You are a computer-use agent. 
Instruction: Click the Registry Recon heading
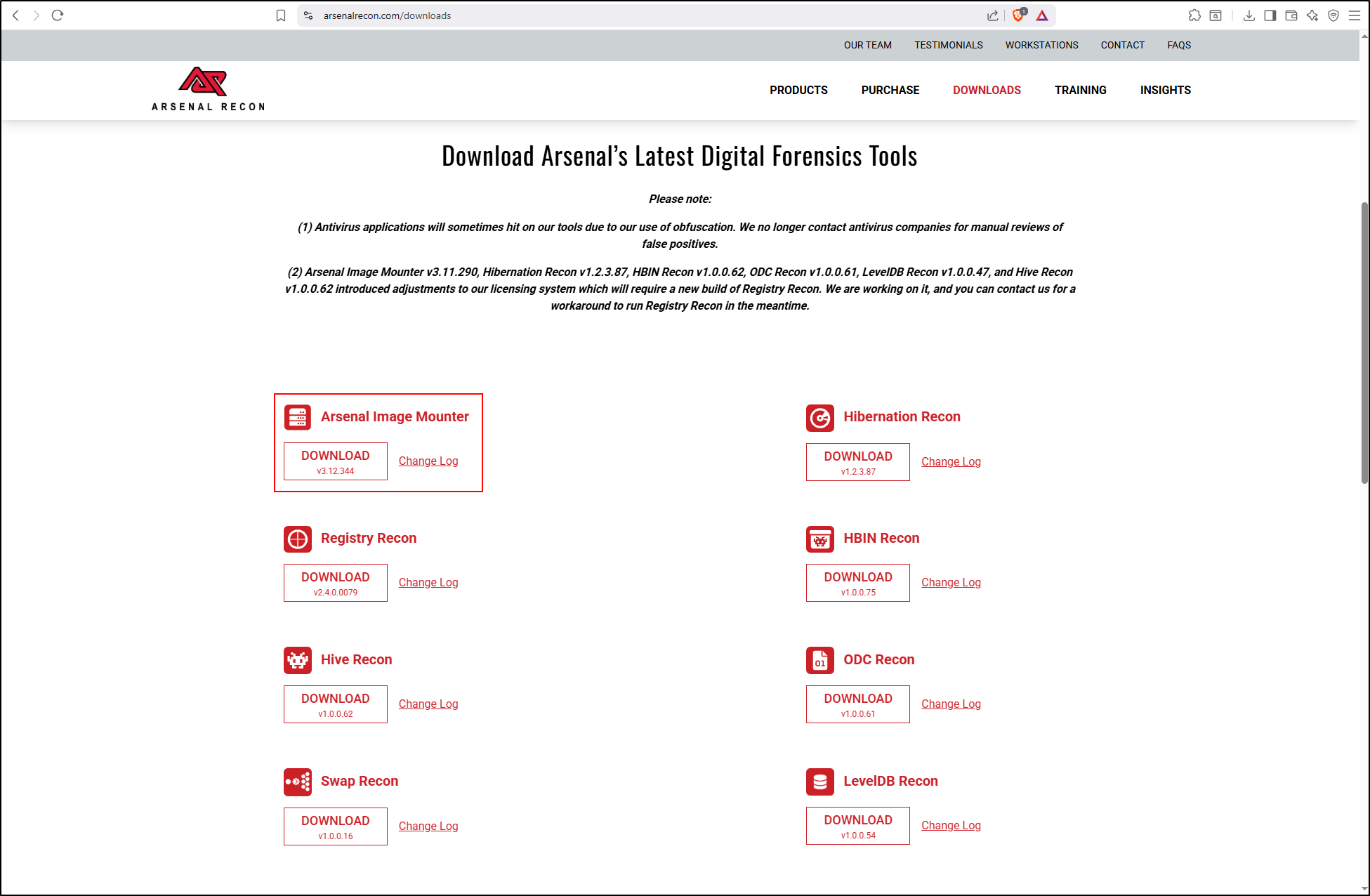tap(369, 538)
